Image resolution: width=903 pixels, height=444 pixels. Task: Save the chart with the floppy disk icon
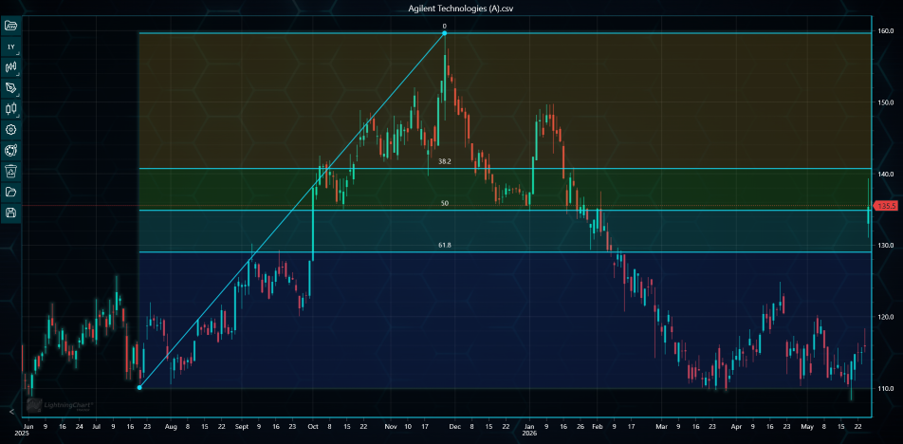pos(11,213)
